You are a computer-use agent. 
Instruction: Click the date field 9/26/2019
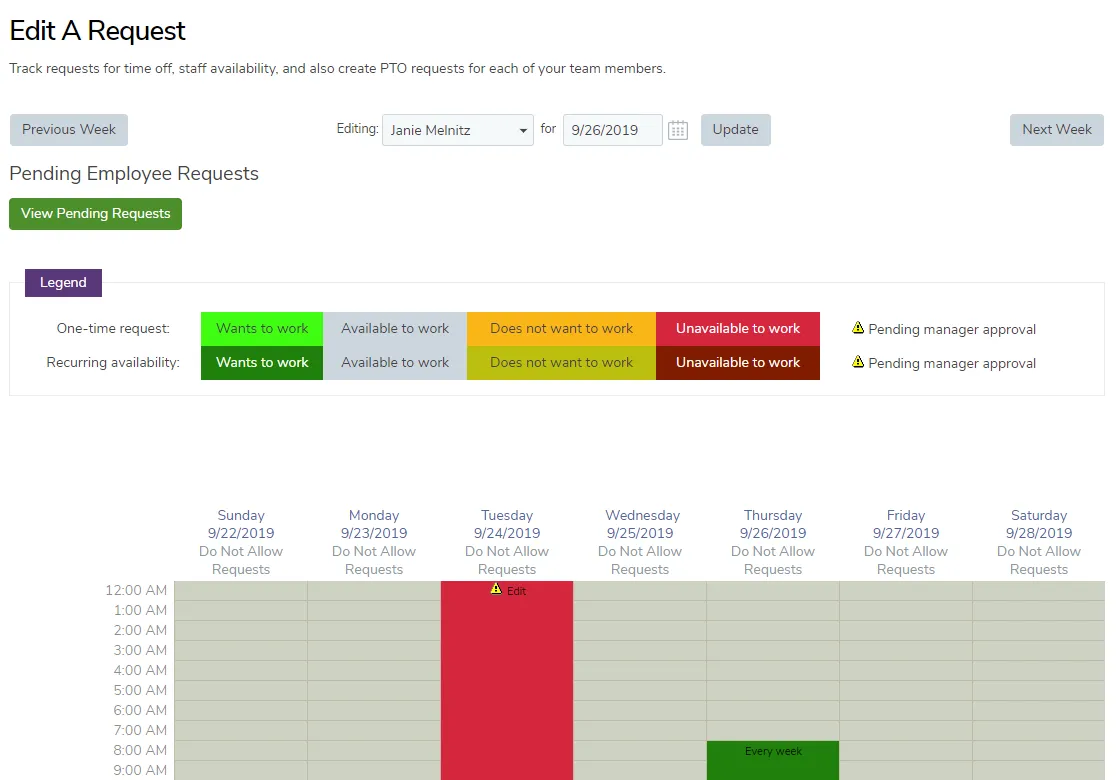click(613, 130)
